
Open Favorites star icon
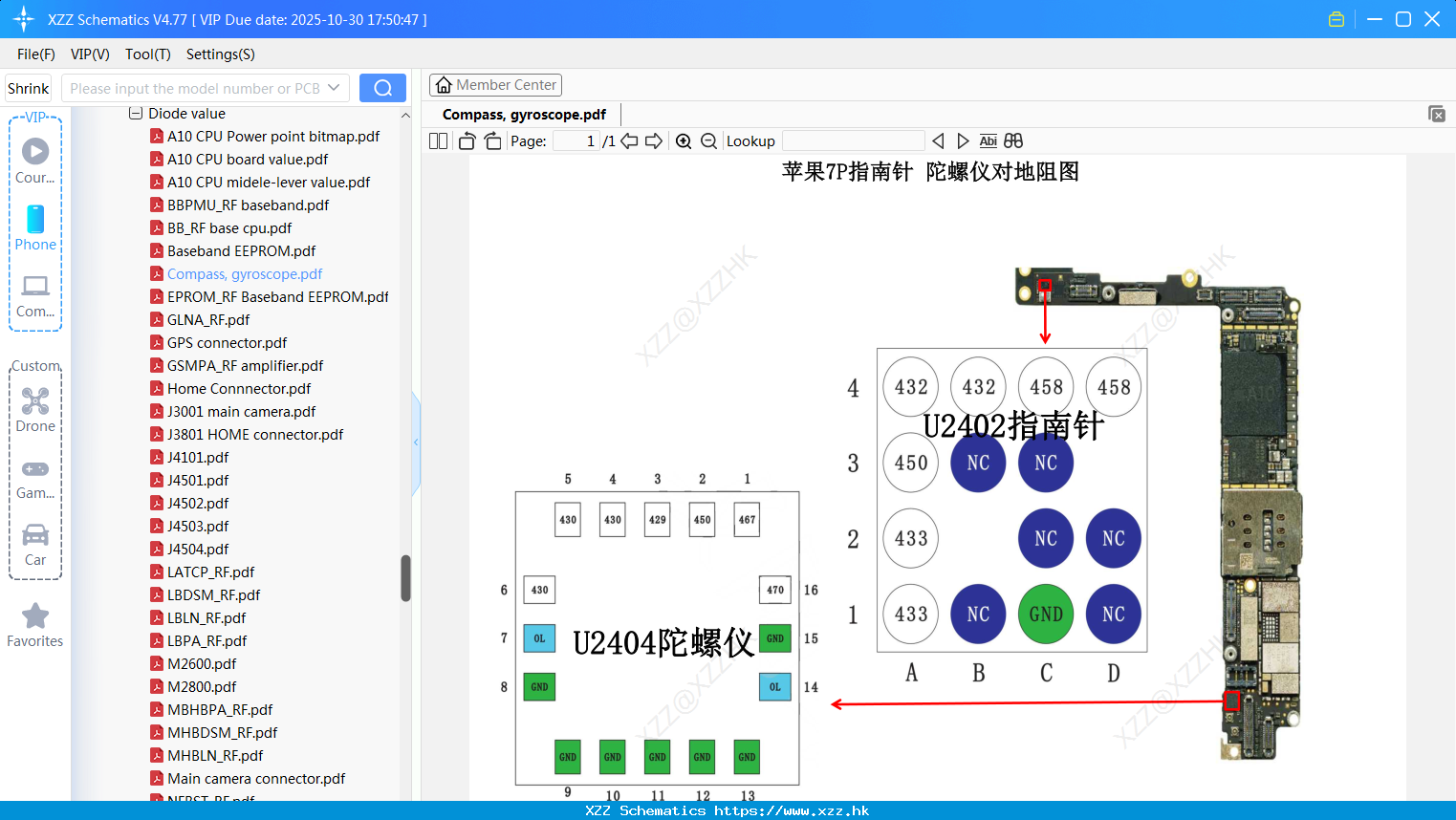pos(35,616)
